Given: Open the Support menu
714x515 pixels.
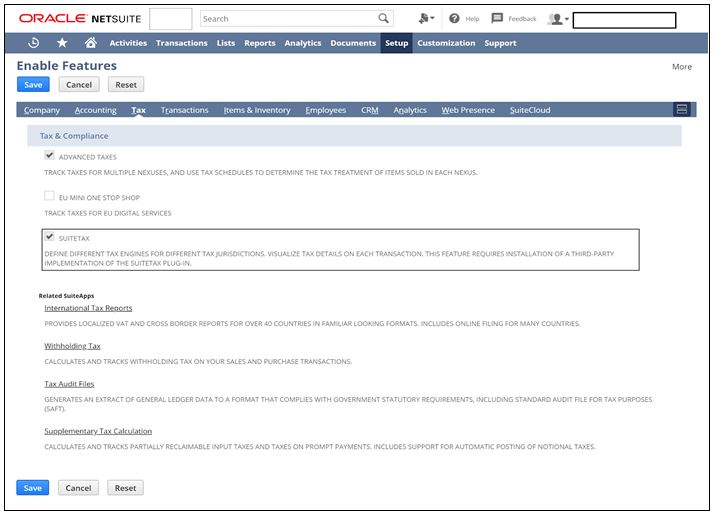Looking at the screenshot, I should click(x=500, y=43).
